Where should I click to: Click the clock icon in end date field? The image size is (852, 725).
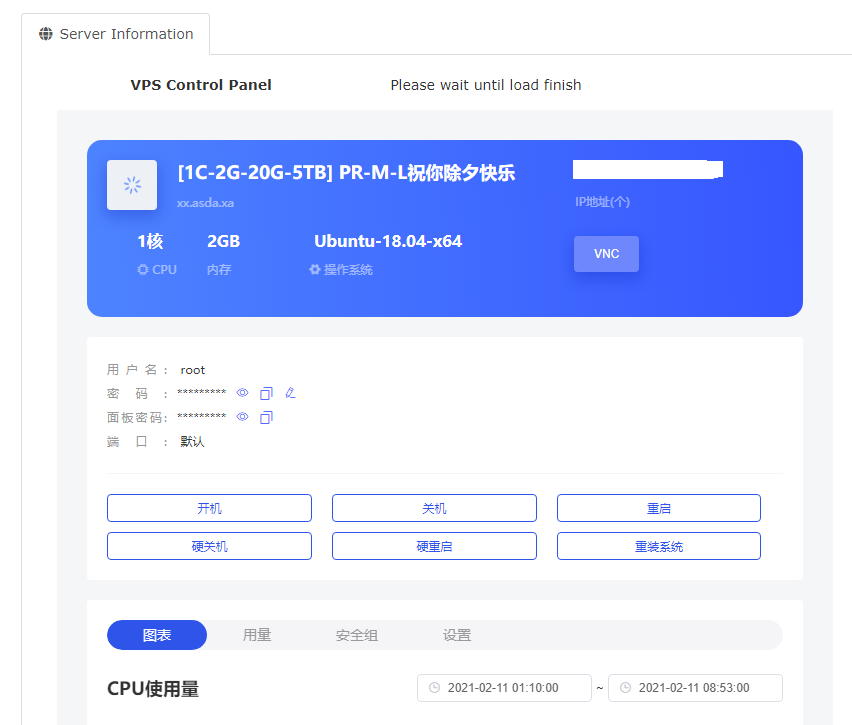click(625, 688)
